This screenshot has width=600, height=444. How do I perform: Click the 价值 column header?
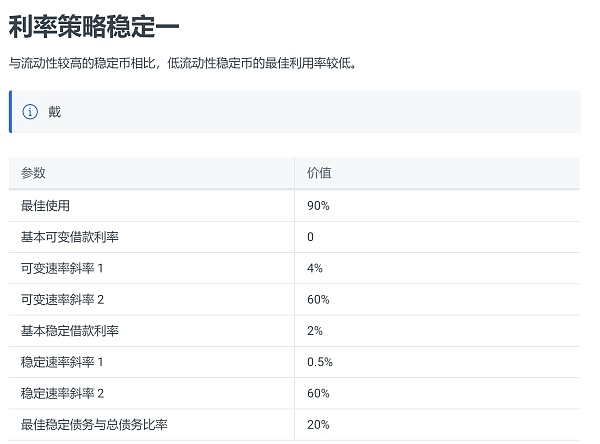click(x=319, y=173)
